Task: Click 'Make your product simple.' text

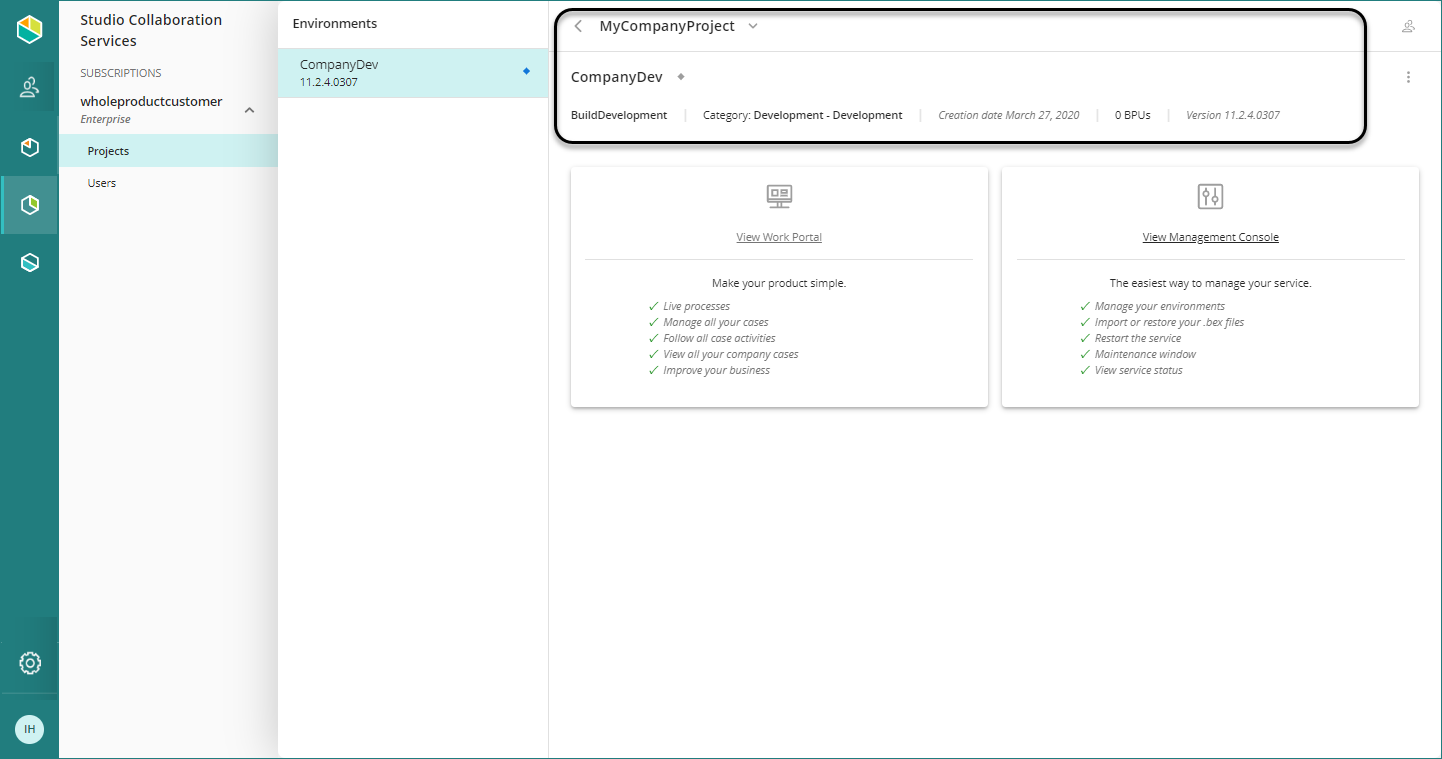Action: coord(779,283)
